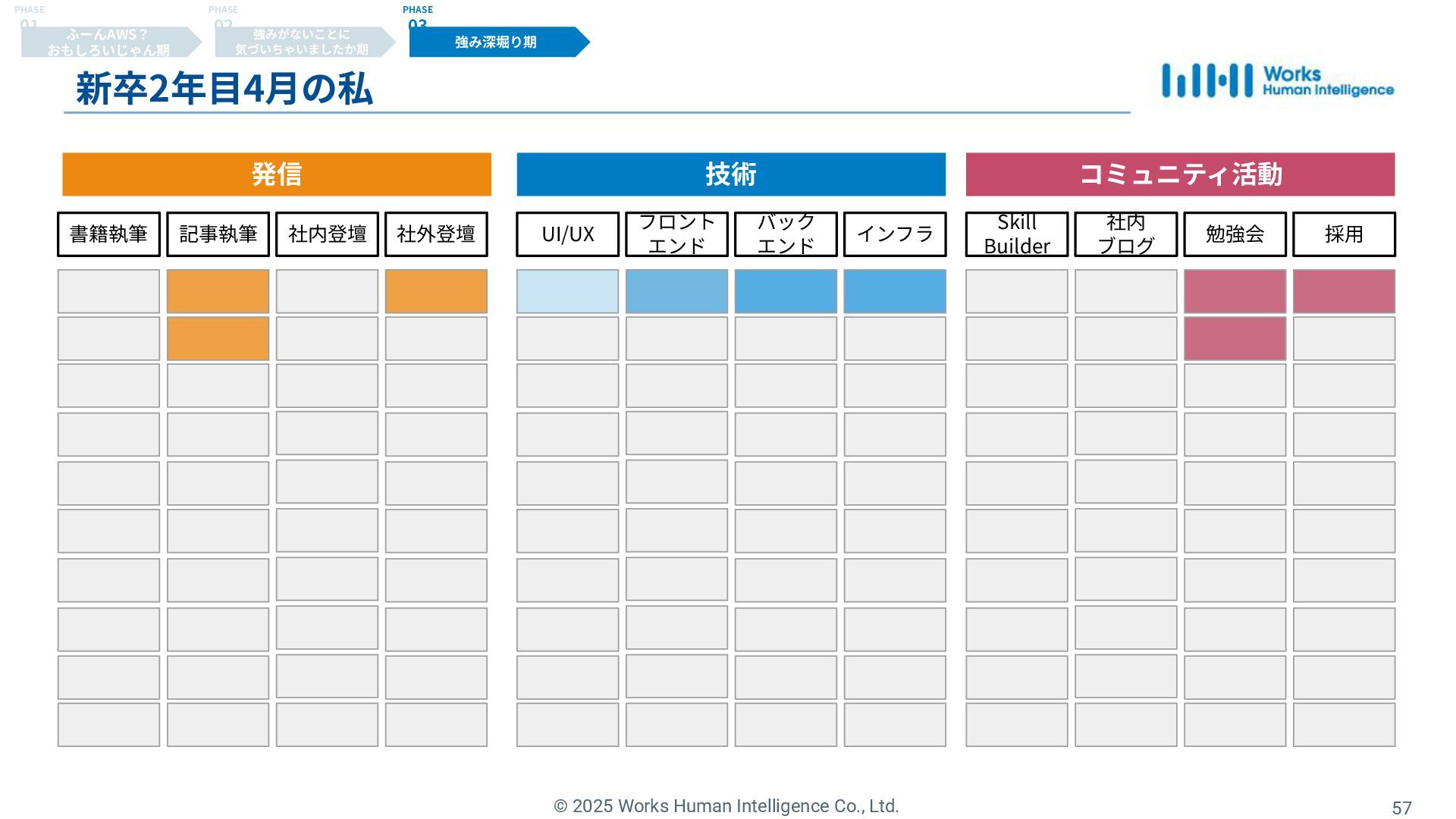The width and height of the screenshot is (1456, 819).
Task: Click the second pink cell under 勉強会
Action: point(1235,339)
